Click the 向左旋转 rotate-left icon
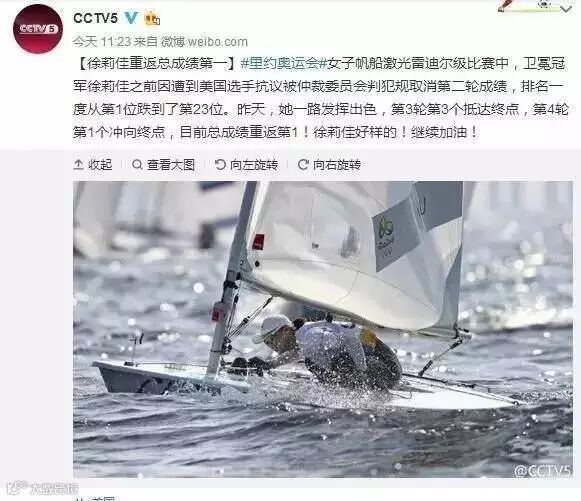This screenshot has height=501, width=581. [220, 165]
